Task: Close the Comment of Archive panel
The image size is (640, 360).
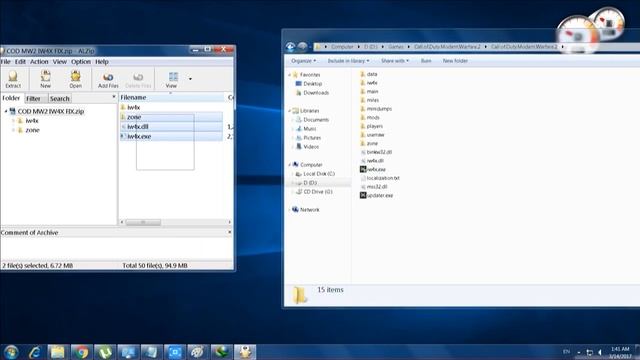Action: tap(229, 232)
